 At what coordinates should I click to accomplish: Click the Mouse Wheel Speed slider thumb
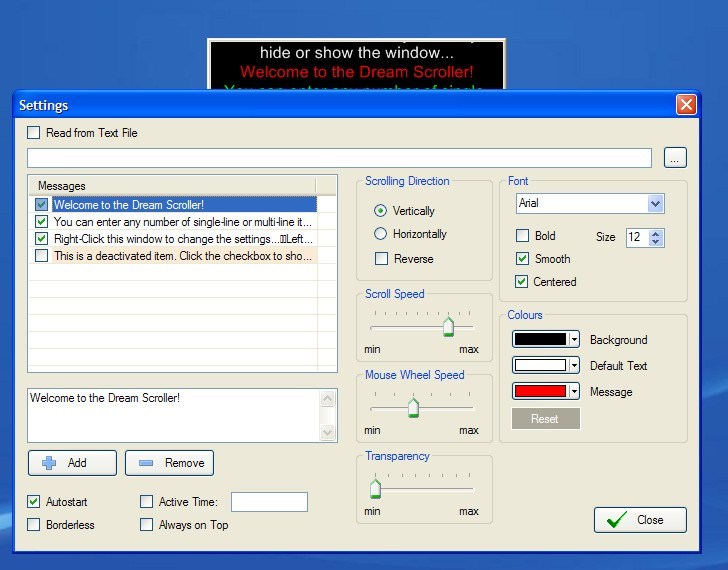tap(413, 408)
